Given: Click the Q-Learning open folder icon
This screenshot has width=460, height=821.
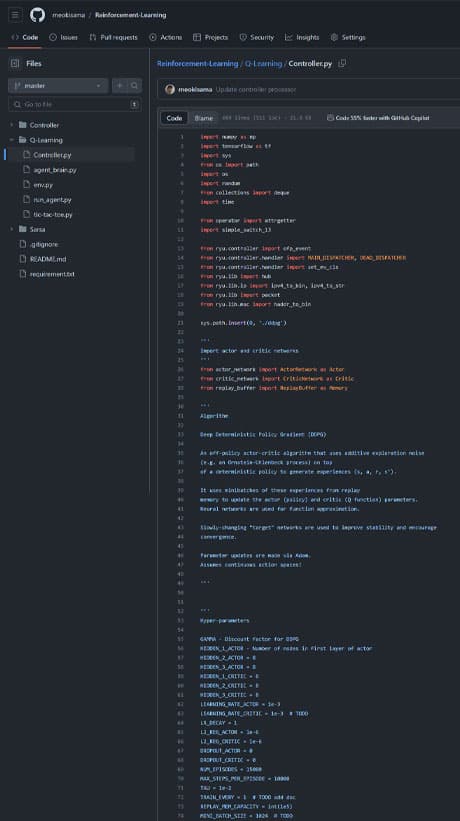Looking at the screenshot, I should (23, 140).
